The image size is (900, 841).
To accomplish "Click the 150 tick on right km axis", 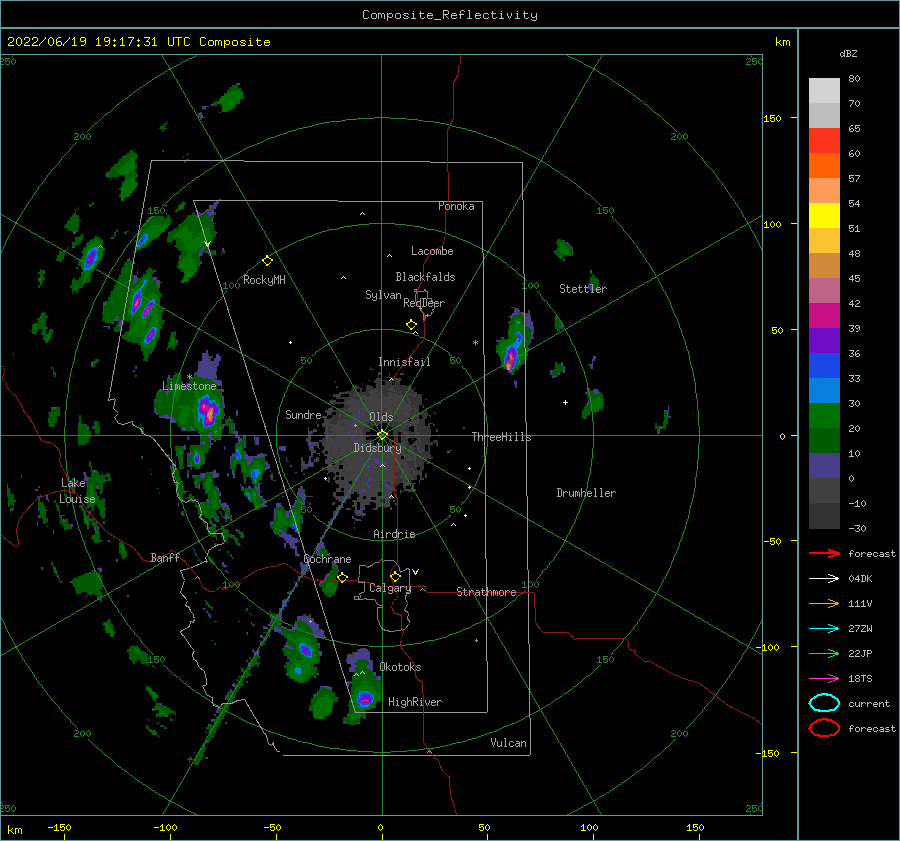I will click(x=772, y=118).
